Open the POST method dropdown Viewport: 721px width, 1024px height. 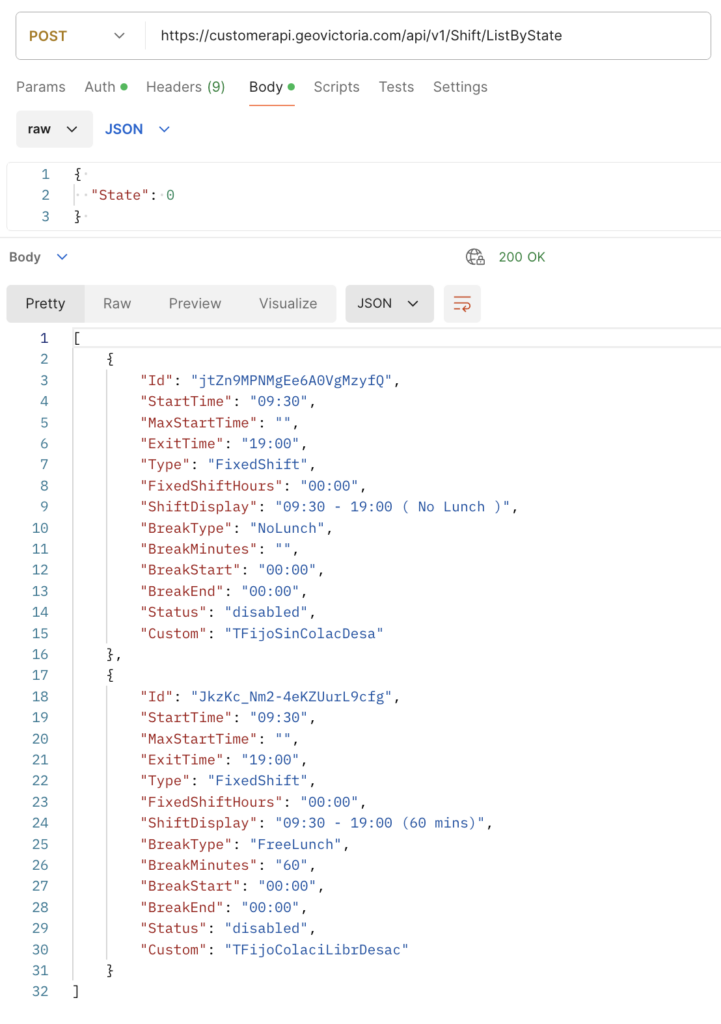click(76, 36)
